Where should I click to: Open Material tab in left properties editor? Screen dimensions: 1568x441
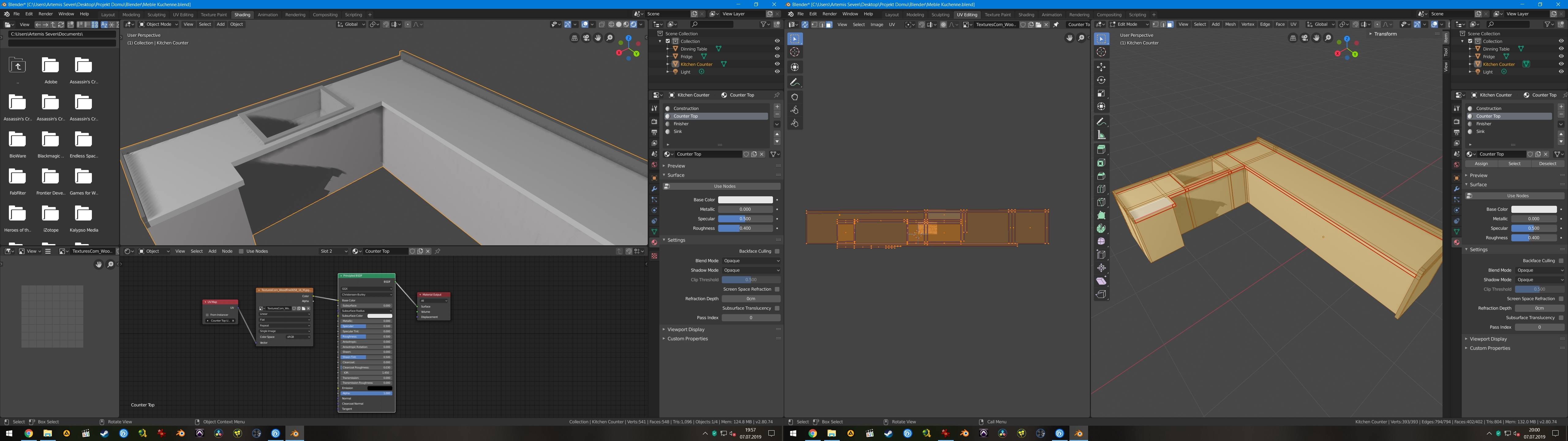(654, 243)
